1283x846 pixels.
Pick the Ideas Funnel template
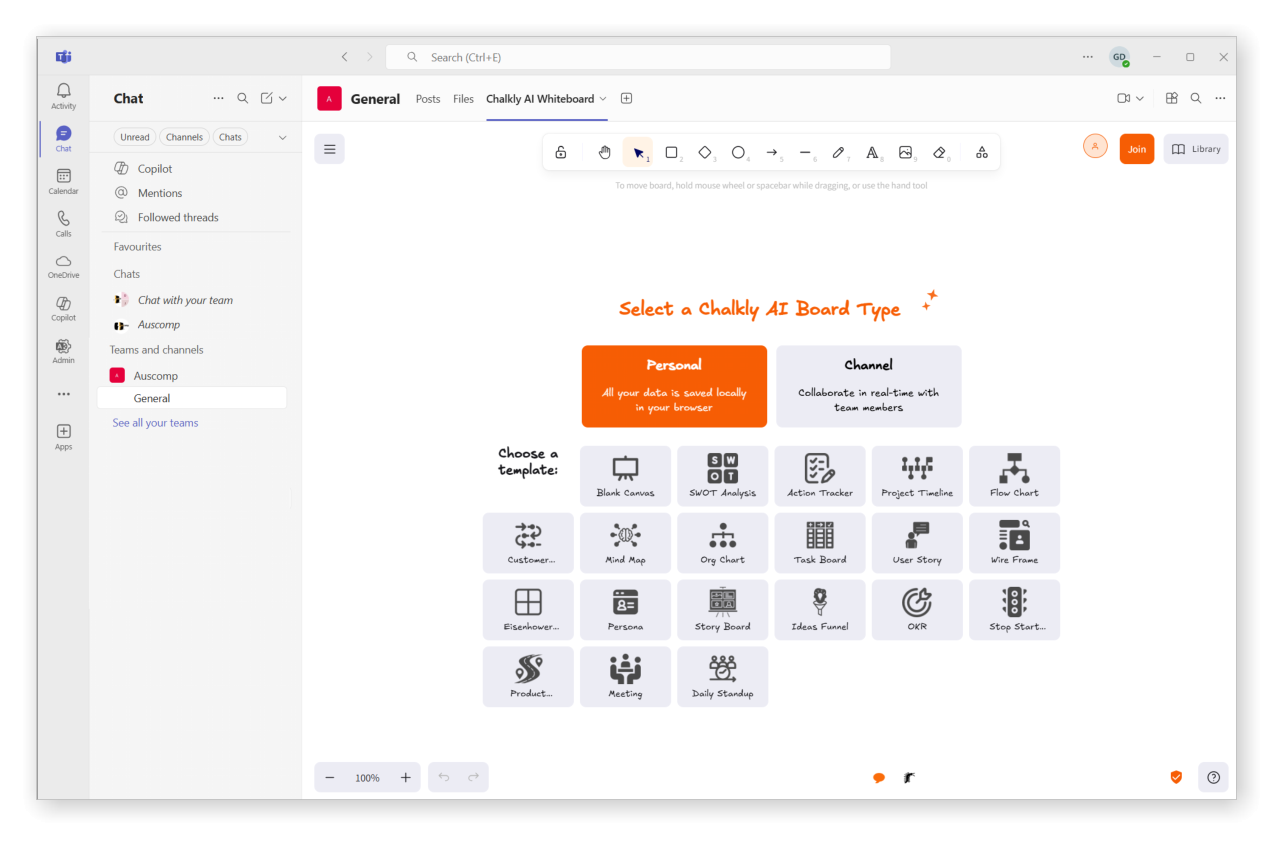tap(819, 610)
